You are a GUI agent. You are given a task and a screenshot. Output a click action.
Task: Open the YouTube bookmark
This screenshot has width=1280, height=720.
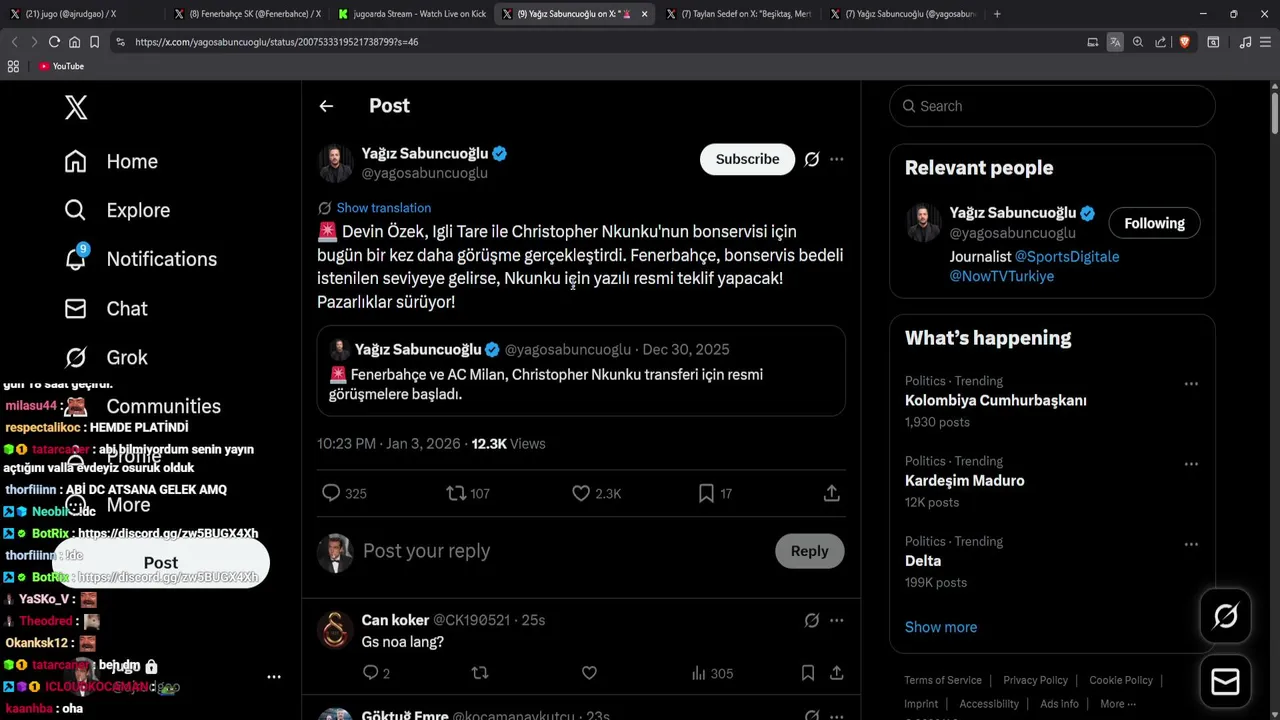(x=61, y=66)
